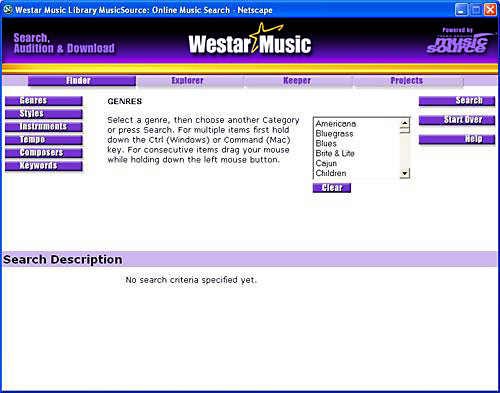
Task: Click the Start Over button
Action: (x=457, y=120)
